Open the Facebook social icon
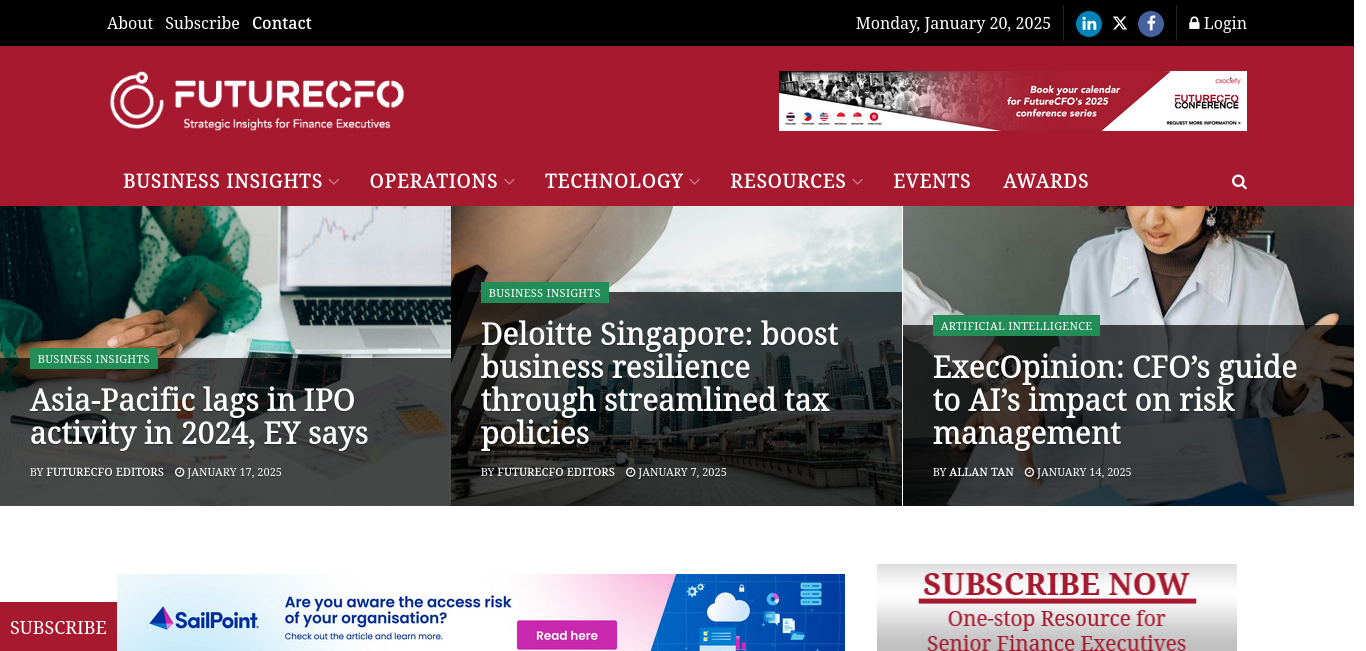The image size is (1366, 651). click(1151, 23)
